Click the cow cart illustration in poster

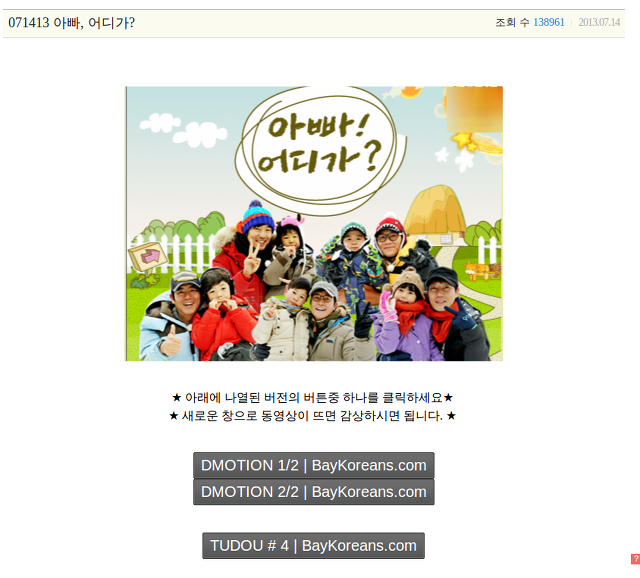482,271
